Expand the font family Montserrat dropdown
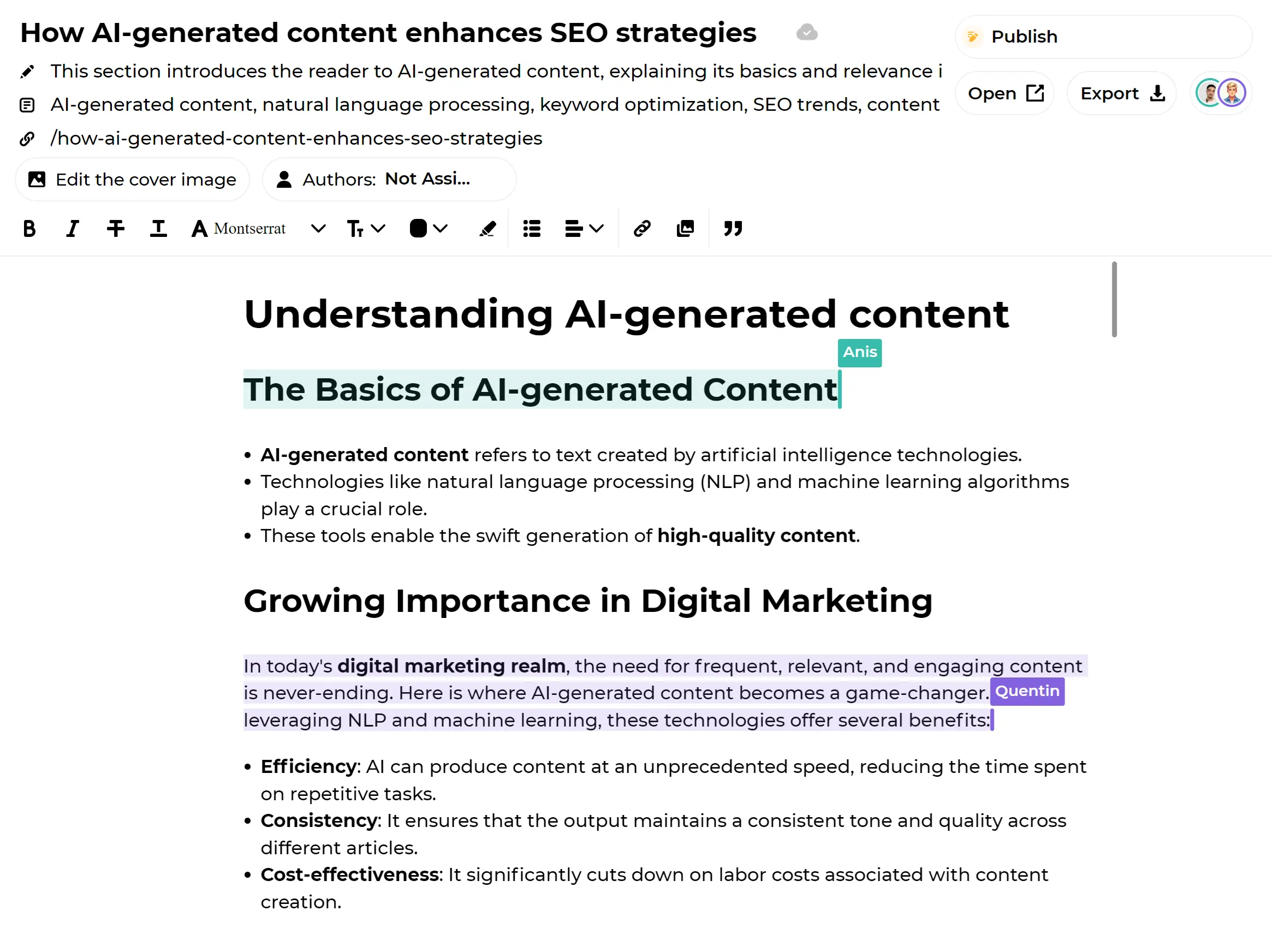The width and height of the screenshot is (1273, 952). click(317, 229)
